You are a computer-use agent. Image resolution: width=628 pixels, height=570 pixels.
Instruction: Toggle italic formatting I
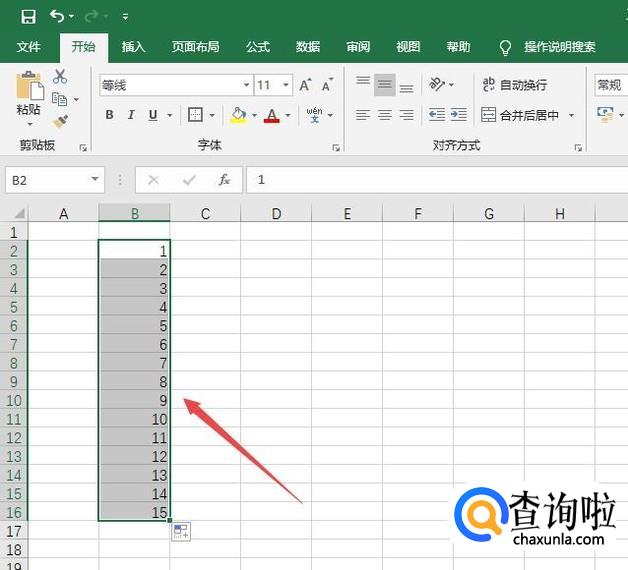(131, 115)
